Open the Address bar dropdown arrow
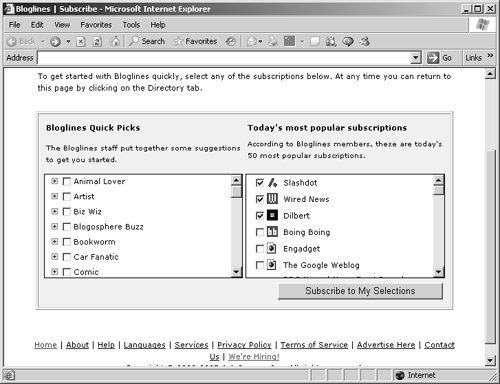Screen dimensions: 500x384 [415, 58]
